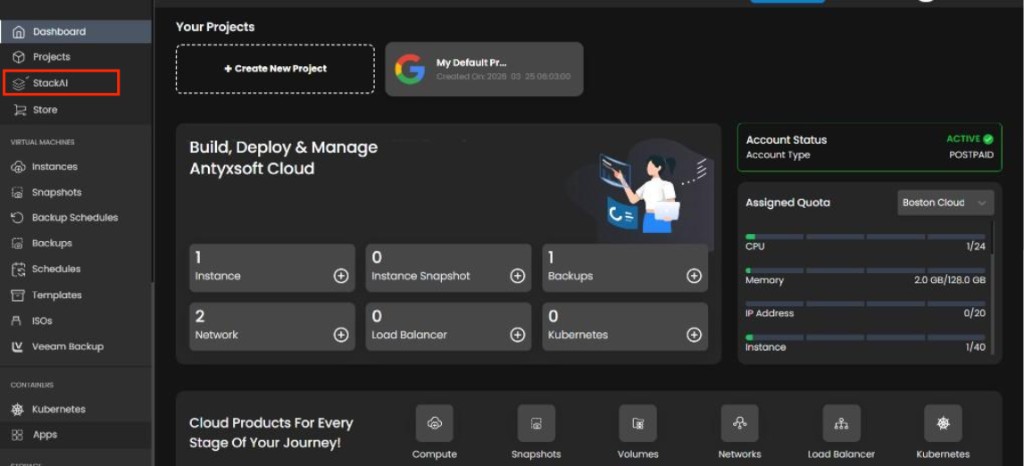1024x466 pixels.
Task: Open Instances under Virtual Machines
Action: [76, 166]
